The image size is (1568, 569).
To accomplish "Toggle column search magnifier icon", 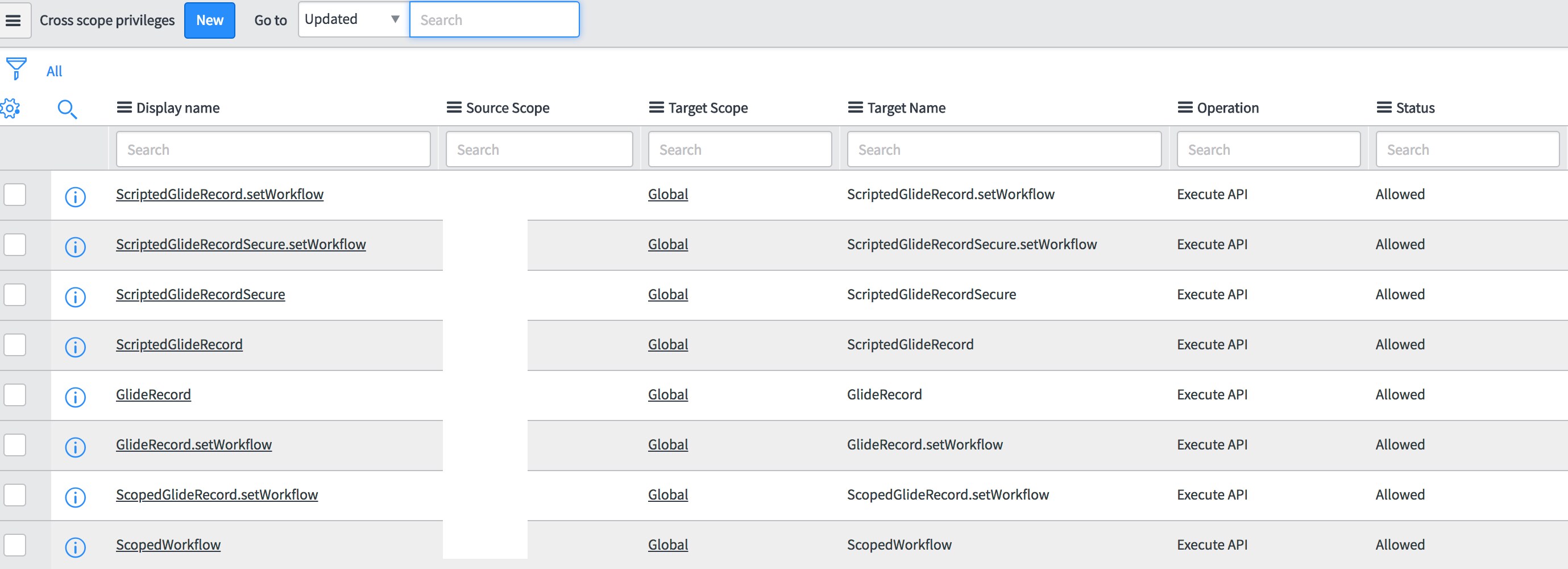I will tap(67, 109).
